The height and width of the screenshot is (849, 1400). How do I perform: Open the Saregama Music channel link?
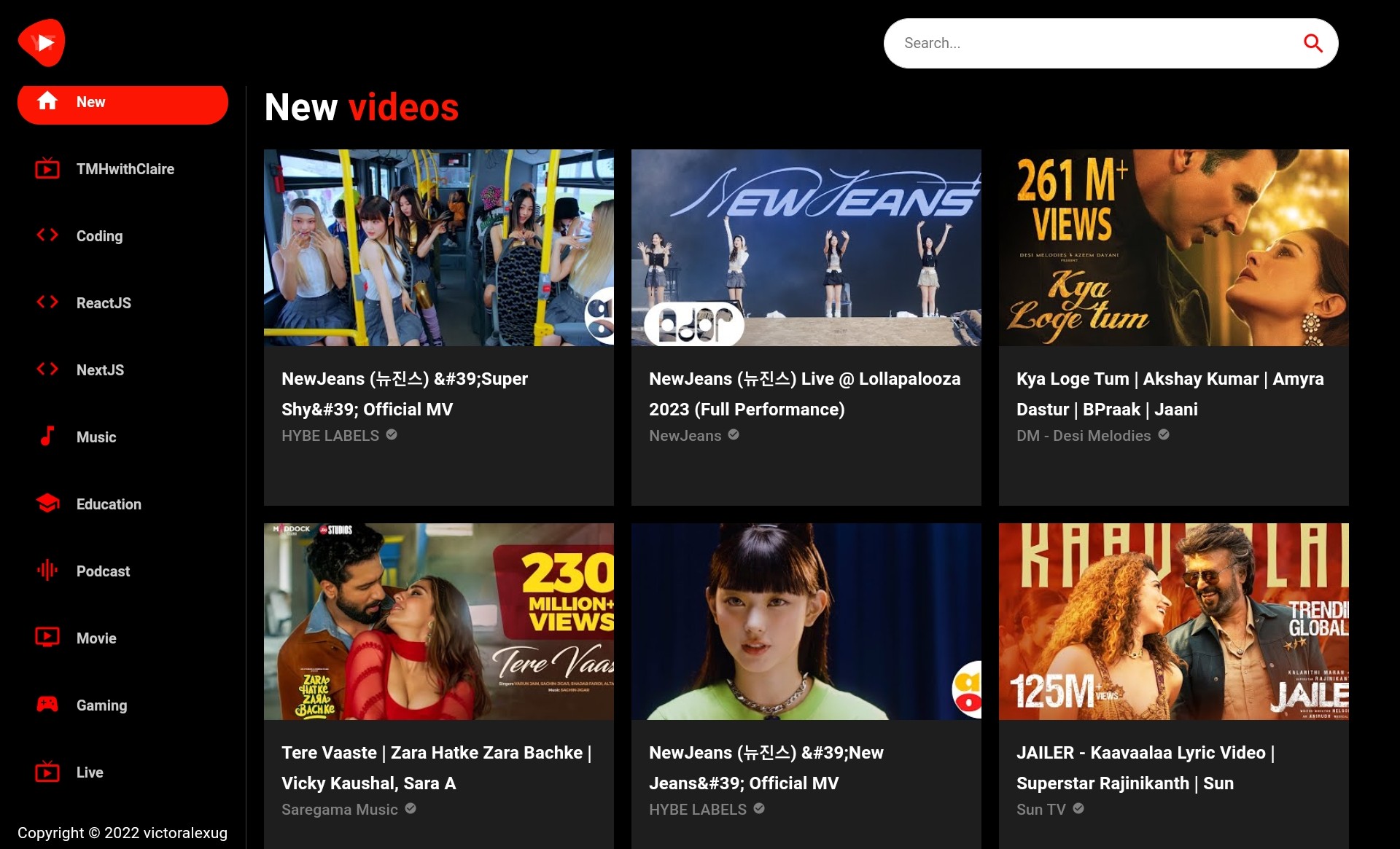coord(340,810)
